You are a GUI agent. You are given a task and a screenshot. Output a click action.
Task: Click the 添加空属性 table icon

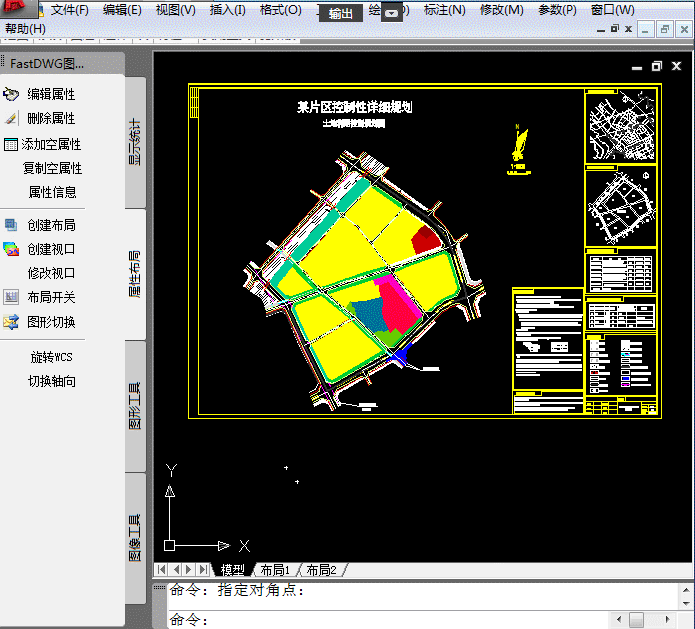[x=11, y=145]
